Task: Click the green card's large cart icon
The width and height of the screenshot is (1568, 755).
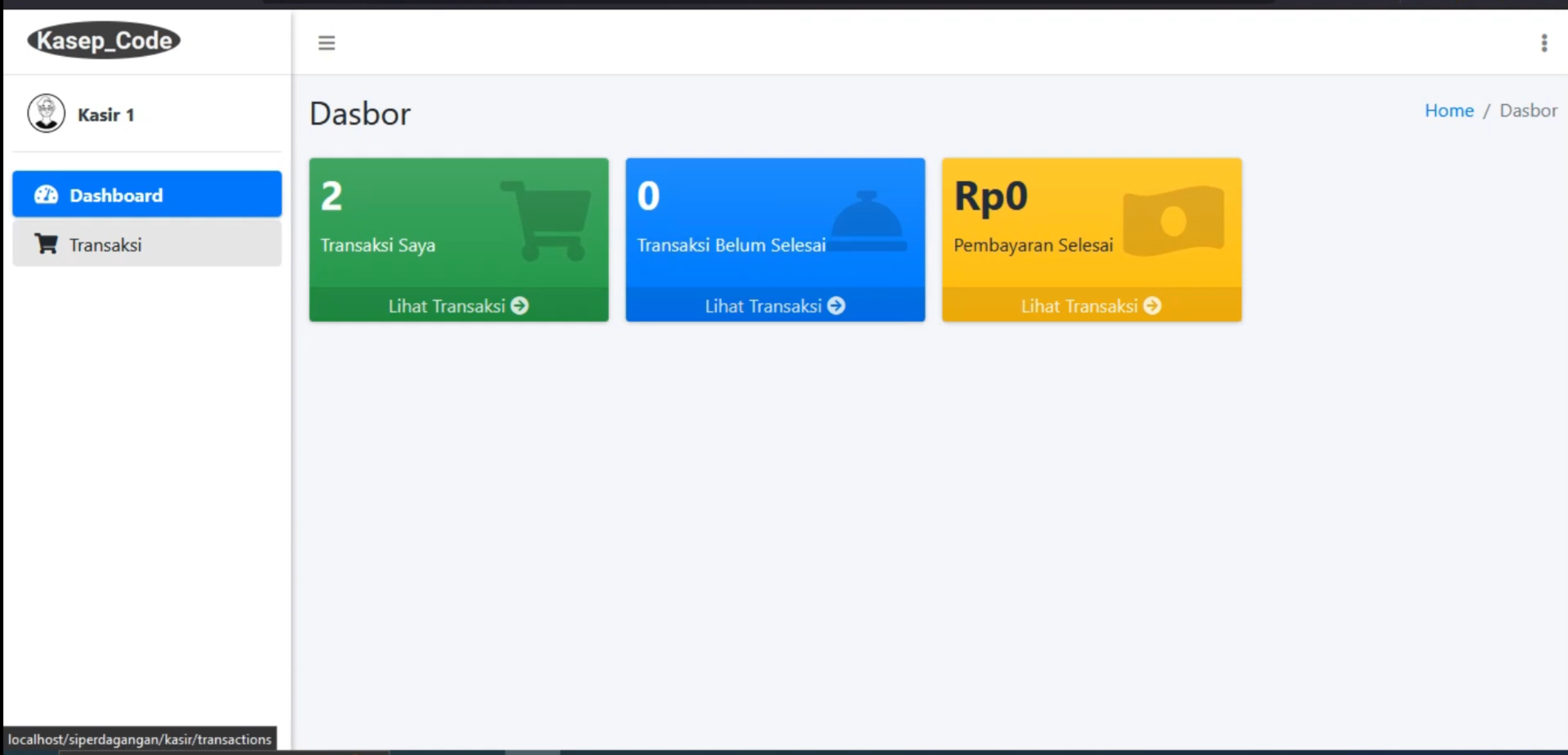Action: coord(546,221)
